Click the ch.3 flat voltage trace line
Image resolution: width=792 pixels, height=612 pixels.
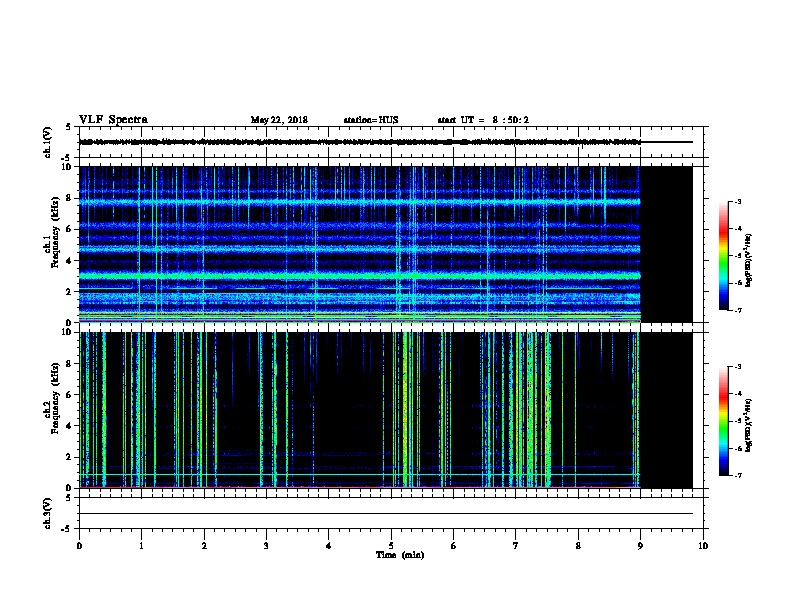(x=386, y=514)
